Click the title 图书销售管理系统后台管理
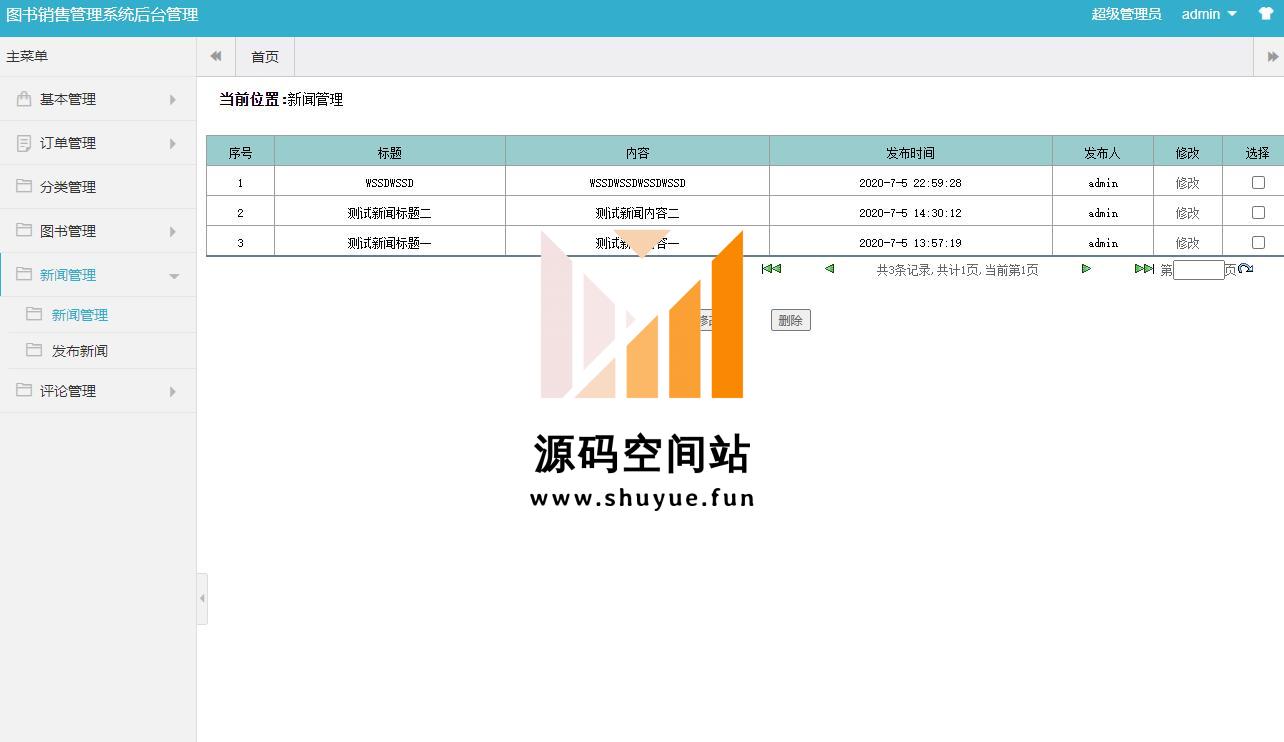The height and width of the screenshot is (742, 1284). [x=102, y=14]
